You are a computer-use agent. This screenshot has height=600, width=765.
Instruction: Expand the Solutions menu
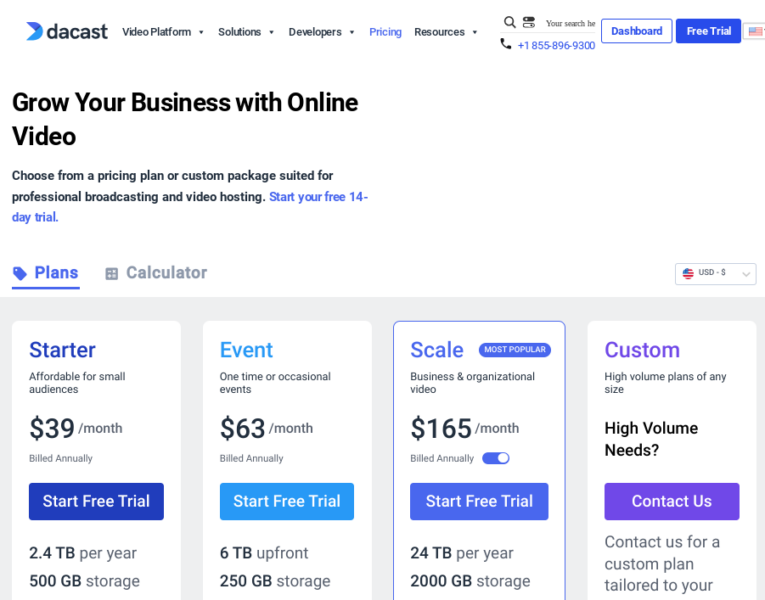point(246,32)
